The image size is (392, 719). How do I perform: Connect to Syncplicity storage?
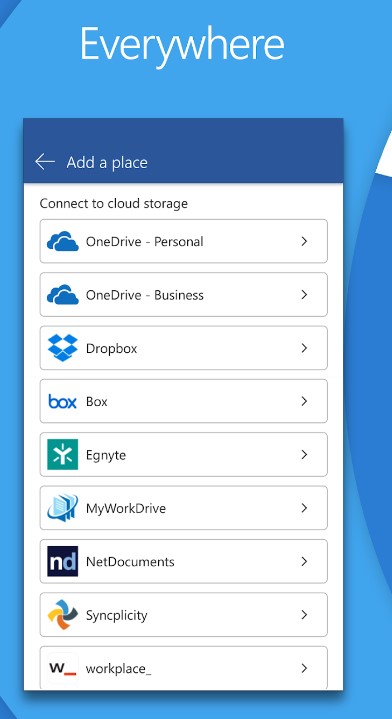(x=183, y=614)
